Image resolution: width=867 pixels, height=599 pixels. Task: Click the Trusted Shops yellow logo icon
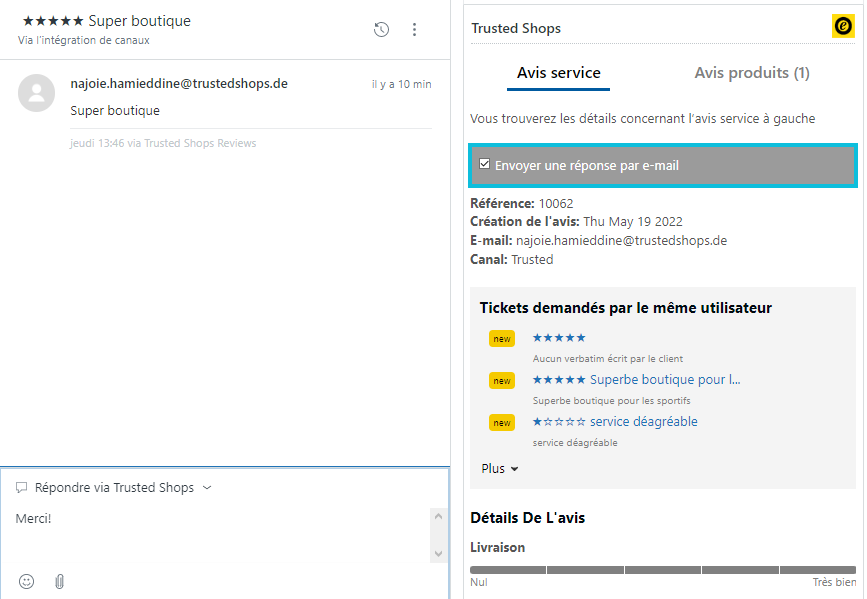843,26
